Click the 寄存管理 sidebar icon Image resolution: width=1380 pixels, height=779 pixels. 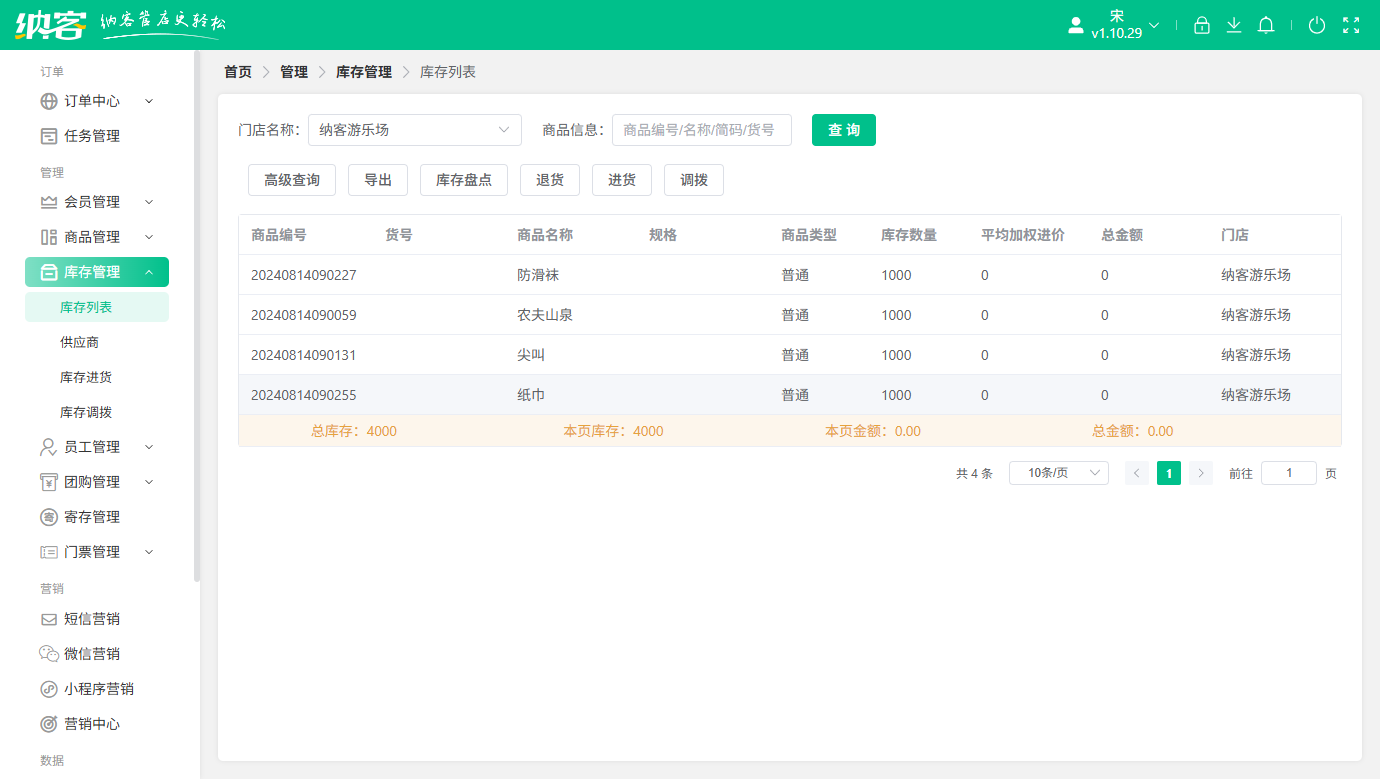coord(48,516)
